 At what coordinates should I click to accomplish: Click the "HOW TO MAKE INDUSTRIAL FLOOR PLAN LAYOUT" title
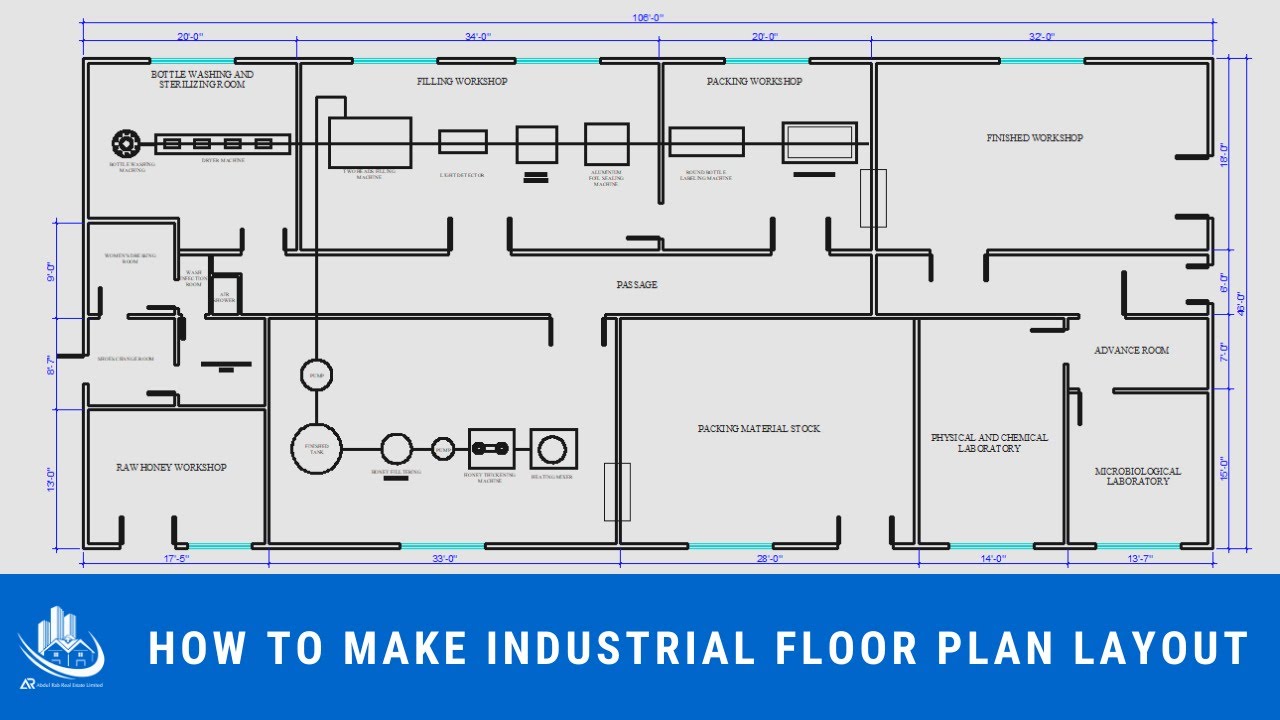click(699, 648)
